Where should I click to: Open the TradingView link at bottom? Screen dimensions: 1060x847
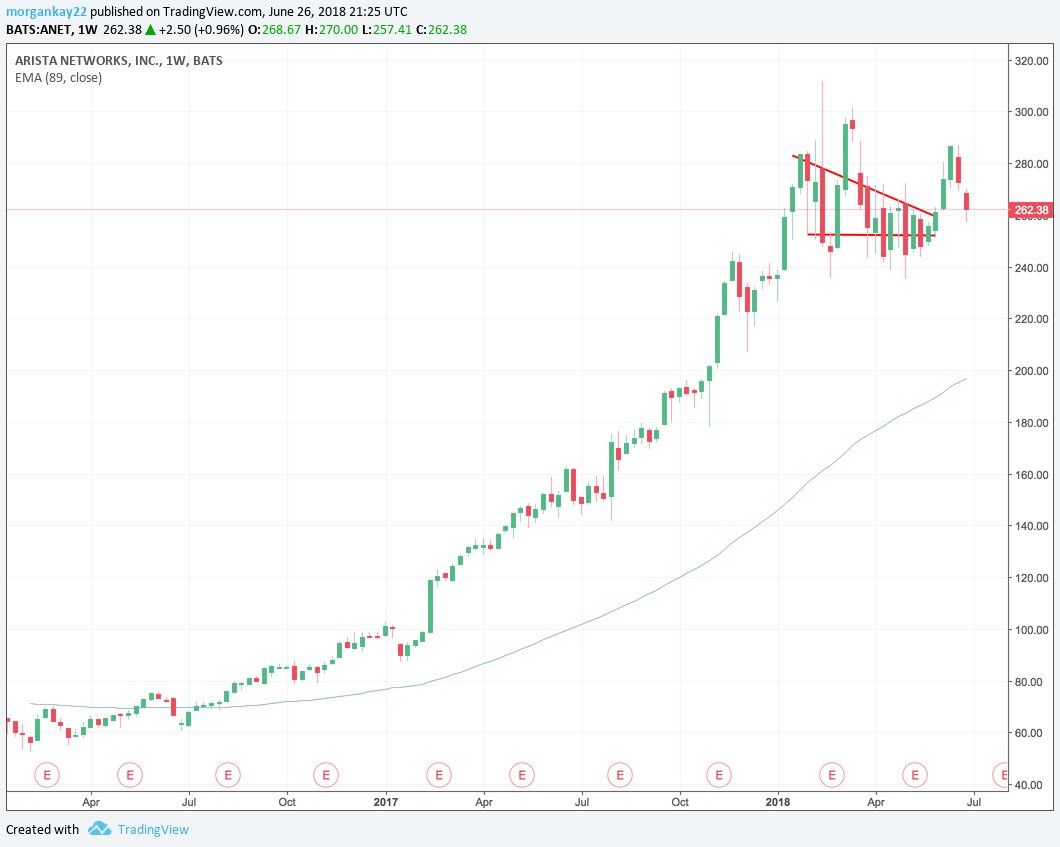click(x=153, y=829)
